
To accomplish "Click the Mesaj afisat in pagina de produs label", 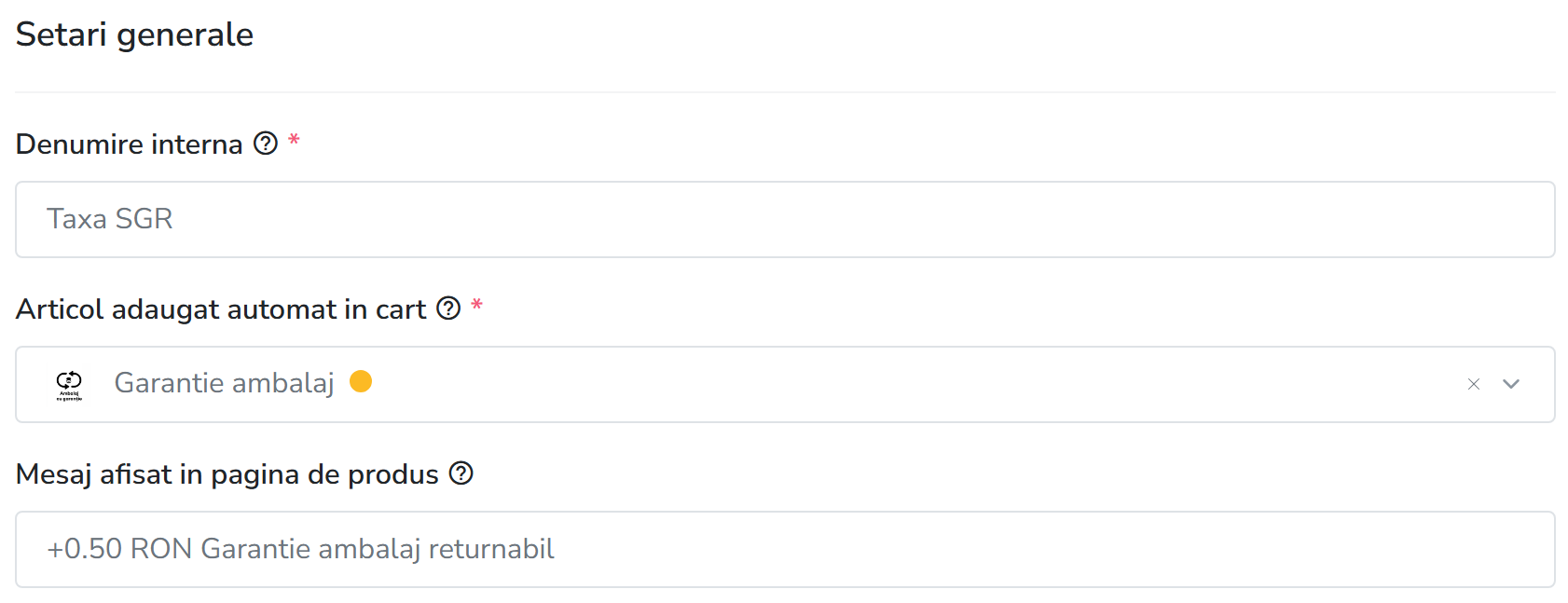I will point(227,474).
